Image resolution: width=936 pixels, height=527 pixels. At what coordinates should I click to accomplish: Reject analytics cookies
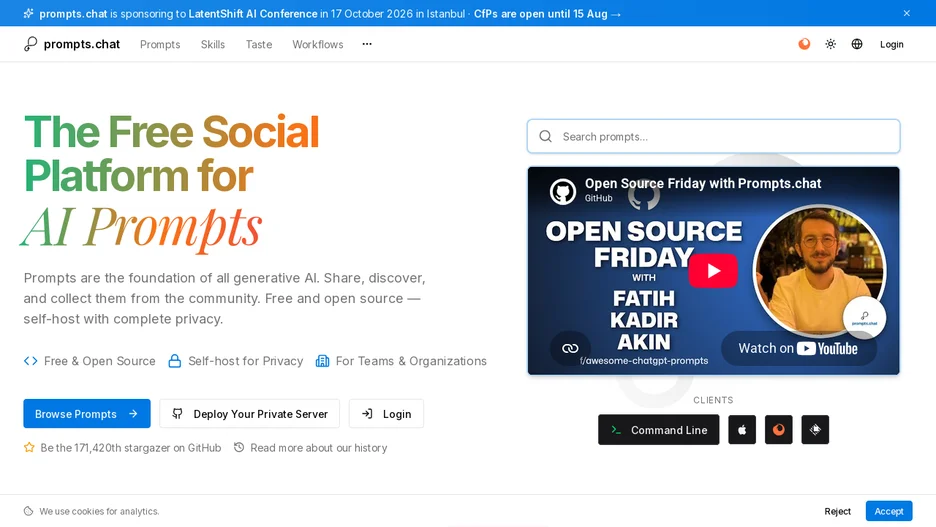click(837, 511)
